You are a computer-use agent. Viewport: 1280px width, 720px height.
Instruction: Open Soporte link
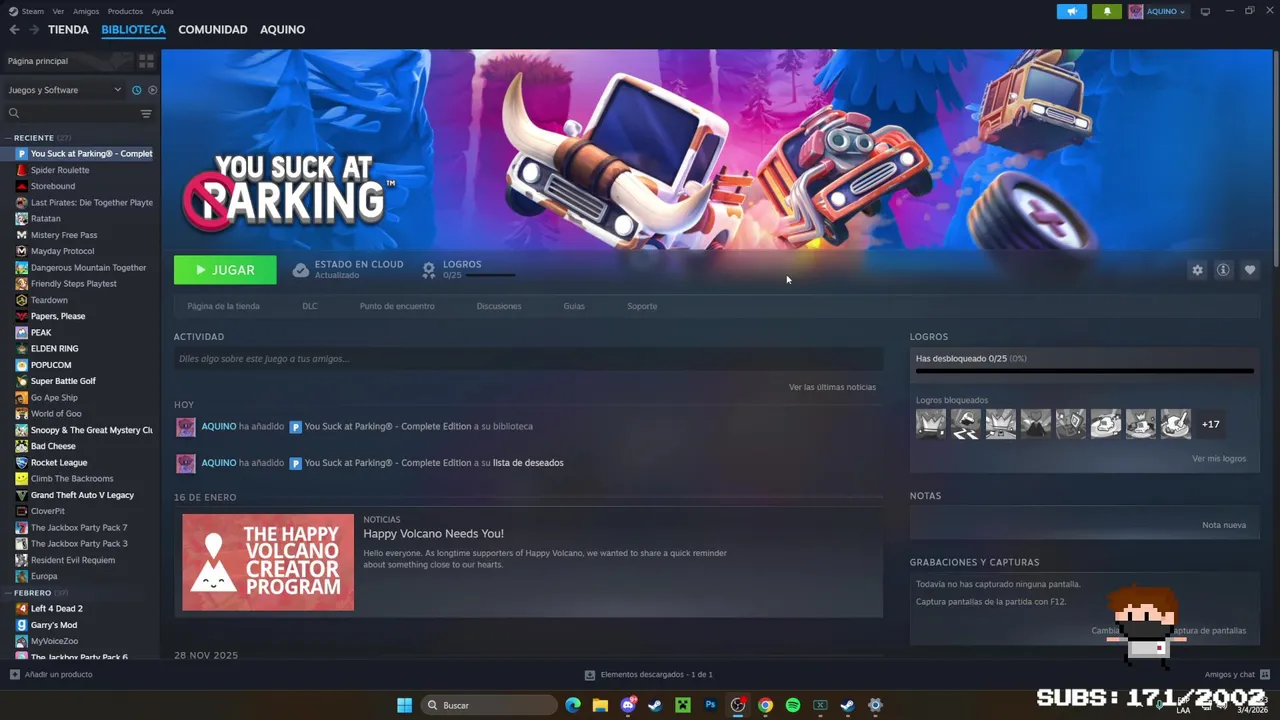[642, 306]
